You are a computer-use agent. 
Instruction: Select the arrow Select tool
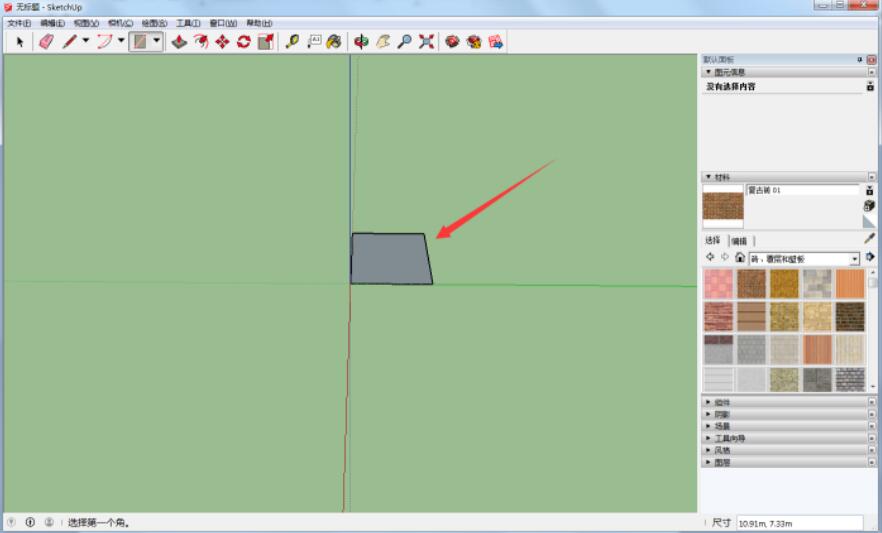tap(19, 41)
